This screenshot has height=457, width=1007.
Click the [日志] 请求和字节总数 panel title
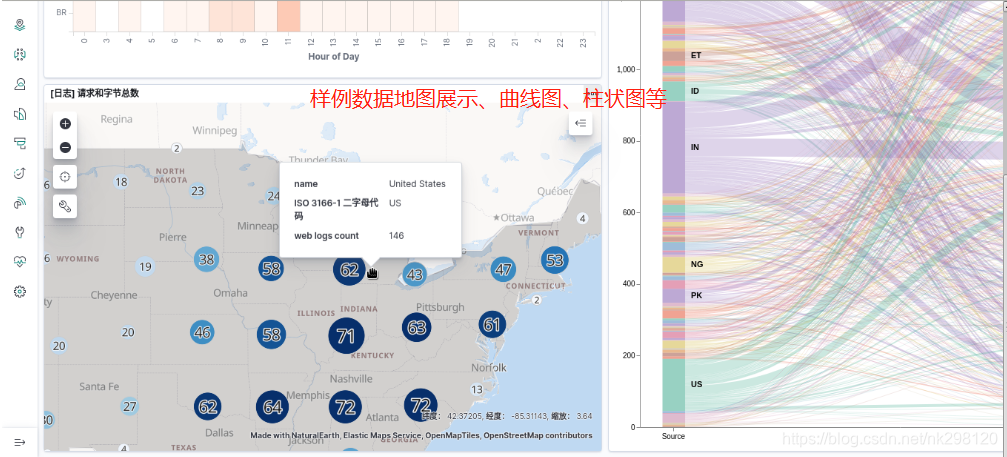tap(94, 93)
